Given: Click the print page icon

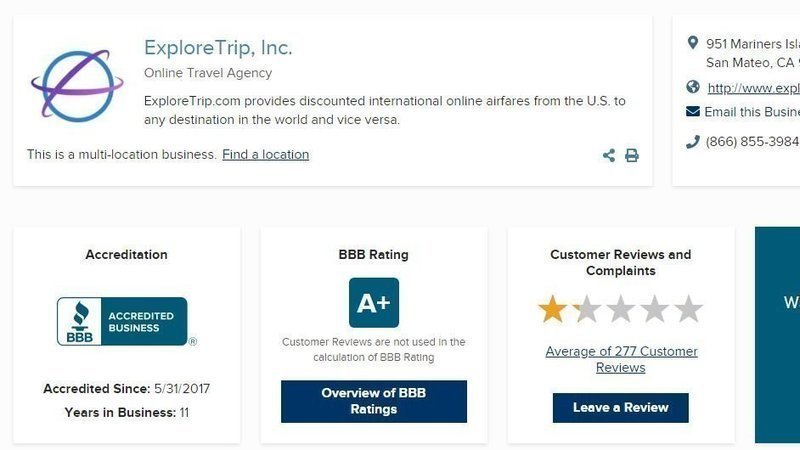Looking at the screenshot, I should click(632, 155).
